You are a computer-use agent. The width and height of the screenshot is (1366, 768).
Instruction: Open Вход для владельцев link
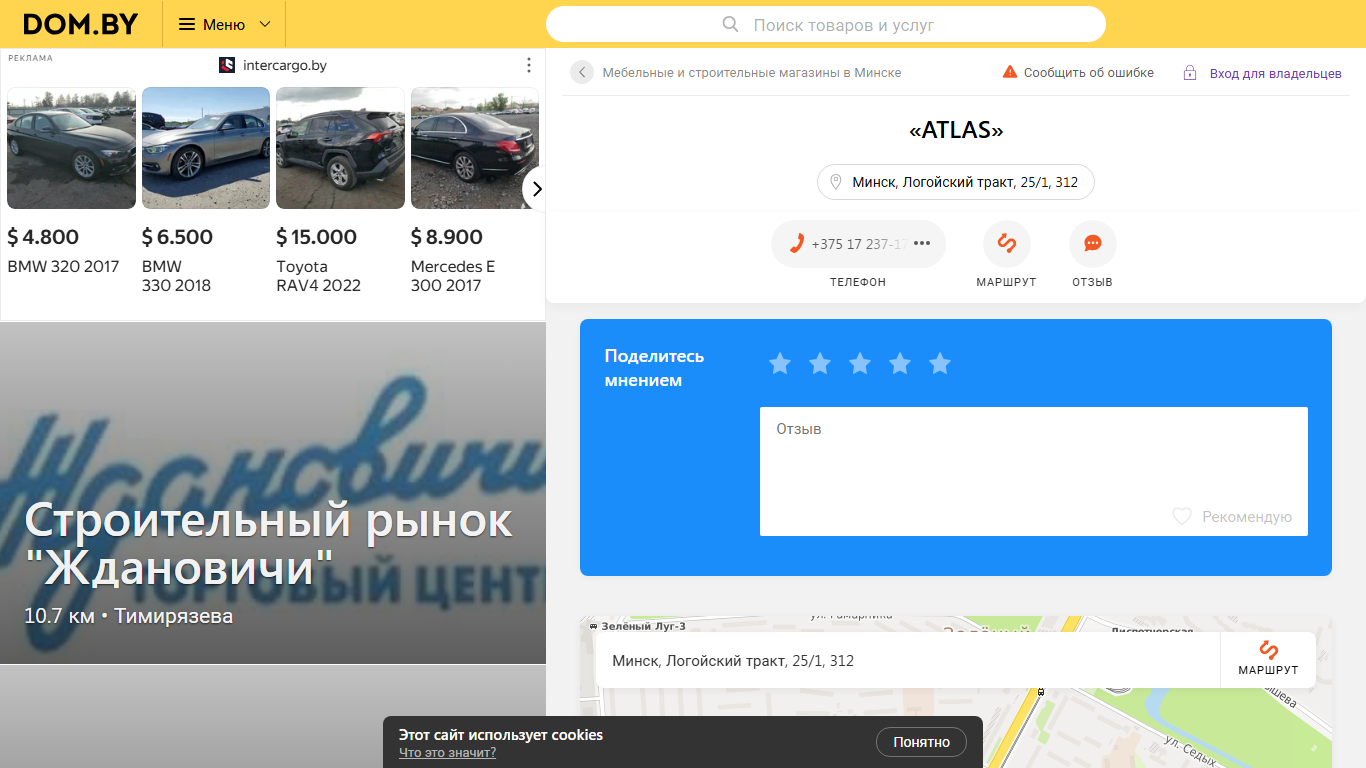coord(1276,73)
